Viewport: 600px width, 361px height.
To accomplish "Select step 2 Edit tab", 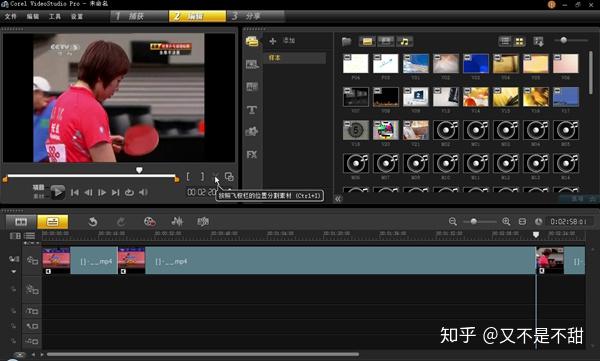I will 197,16.
